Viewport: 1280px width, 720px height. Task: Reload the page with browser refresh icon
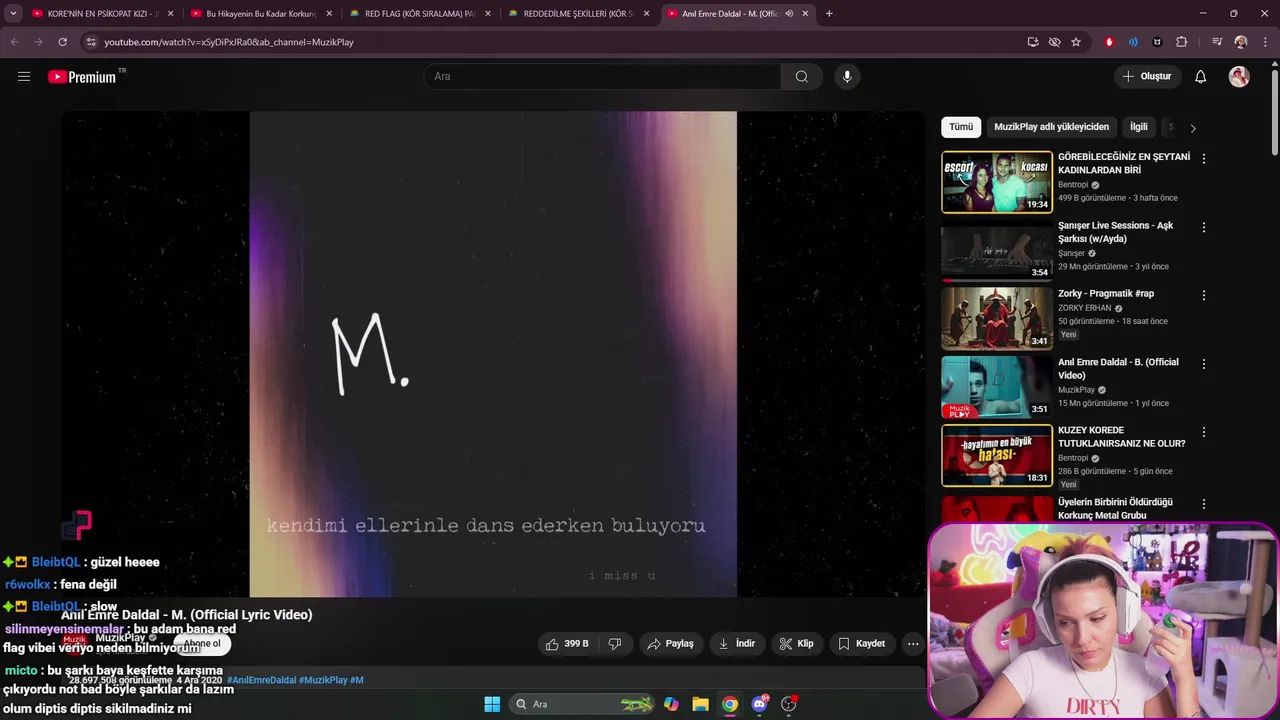(62, 42)
